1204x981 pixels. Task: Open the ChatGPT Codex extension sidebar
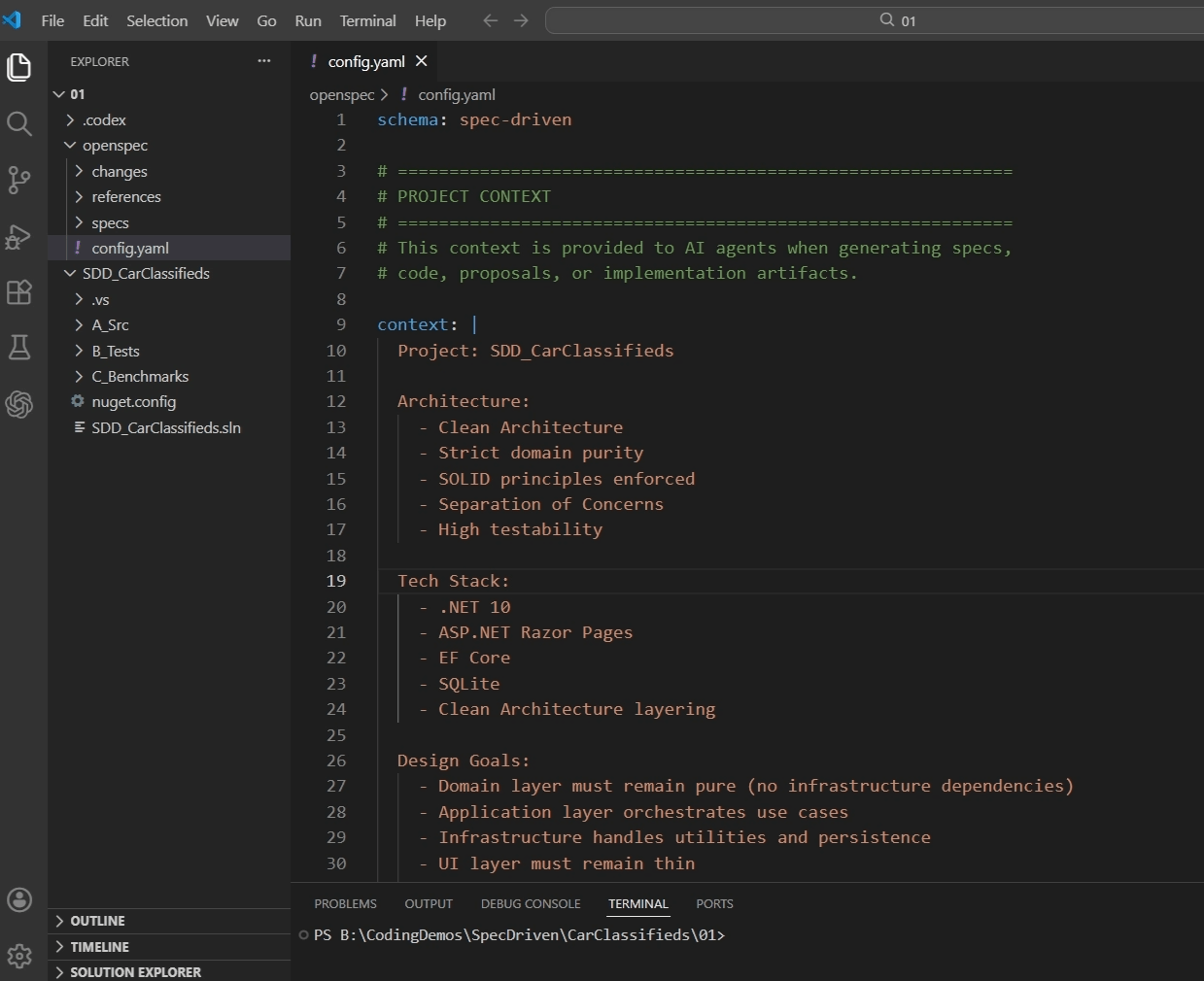pyautogui.click(x=19, y=405)
